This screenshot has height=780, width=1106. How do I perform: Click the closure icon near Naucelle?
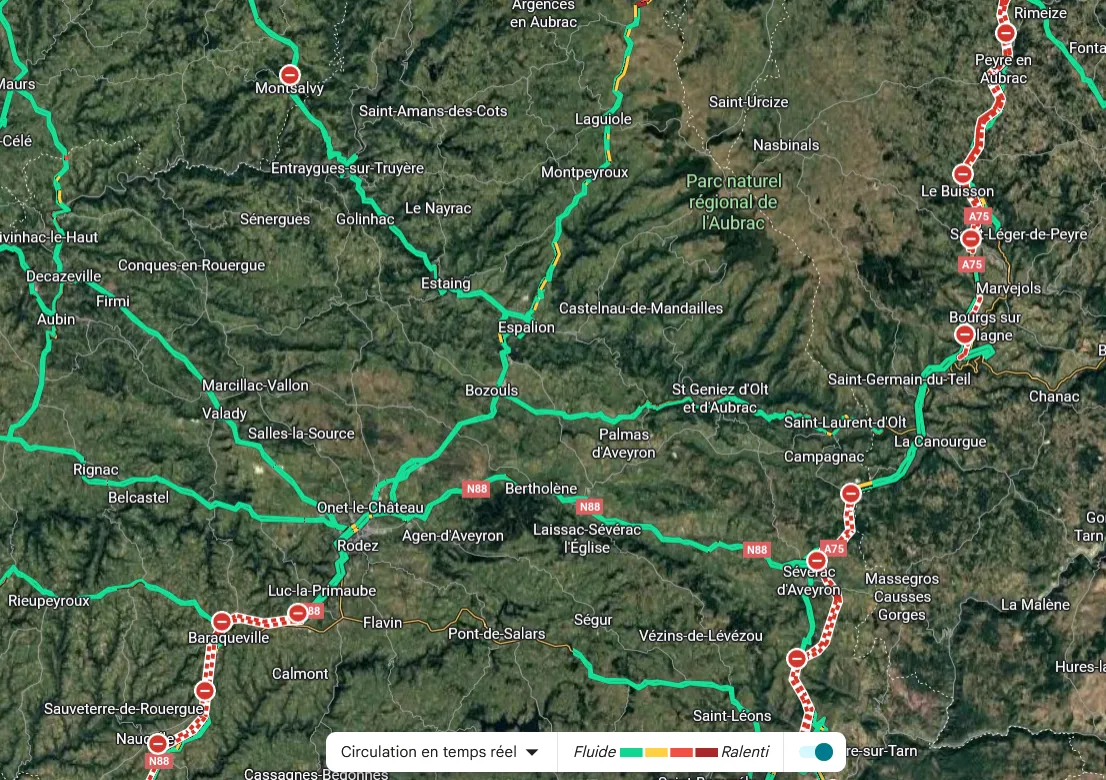[158, 743]
